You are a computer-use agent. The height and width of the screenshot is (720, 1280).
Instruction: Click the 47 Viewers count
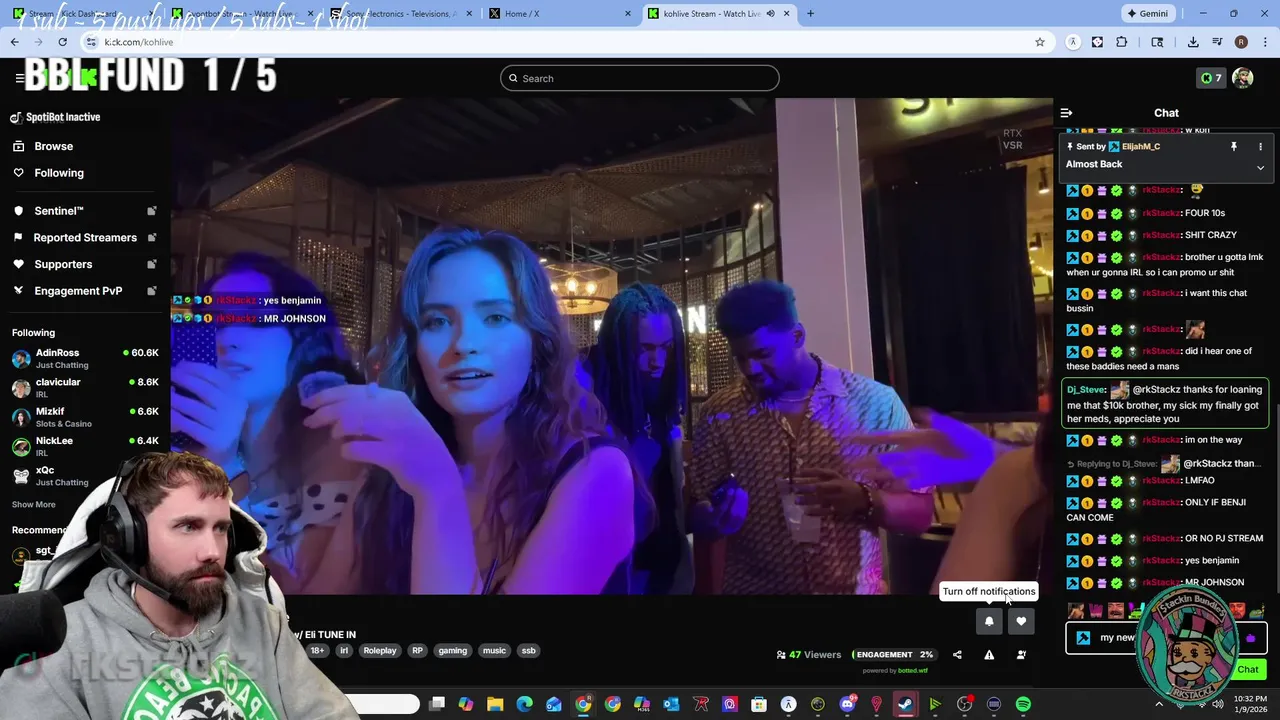(809, 655)
